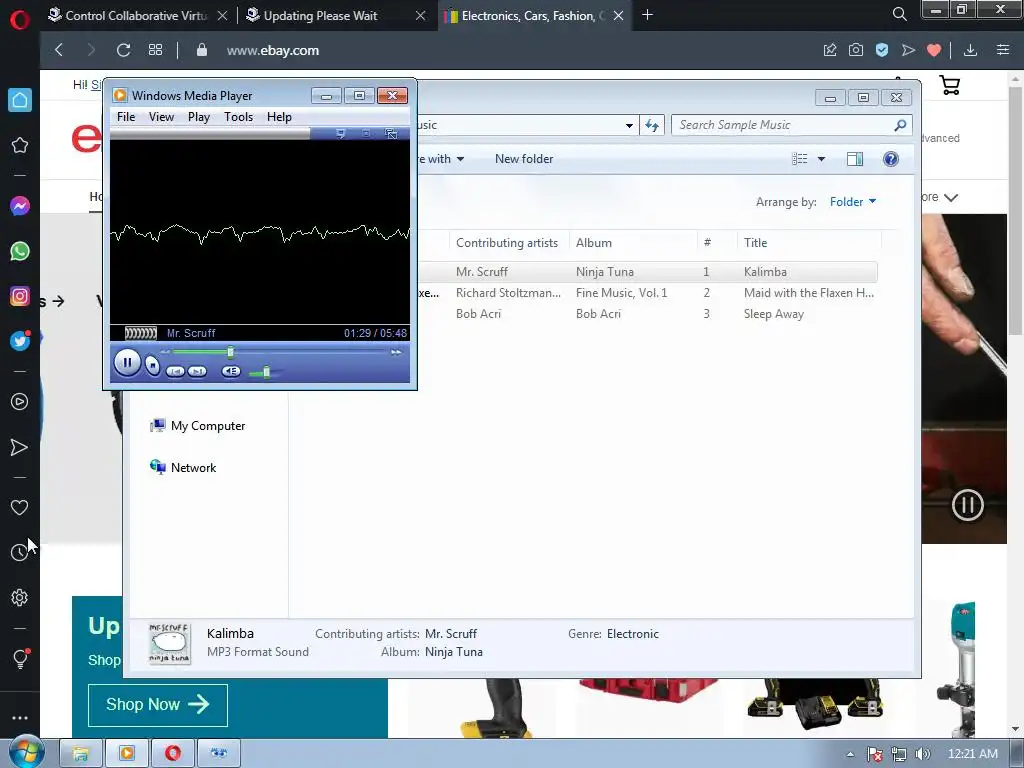Open Network in navigation pane
Viewport: 1024px width, 768px height.
184,468
